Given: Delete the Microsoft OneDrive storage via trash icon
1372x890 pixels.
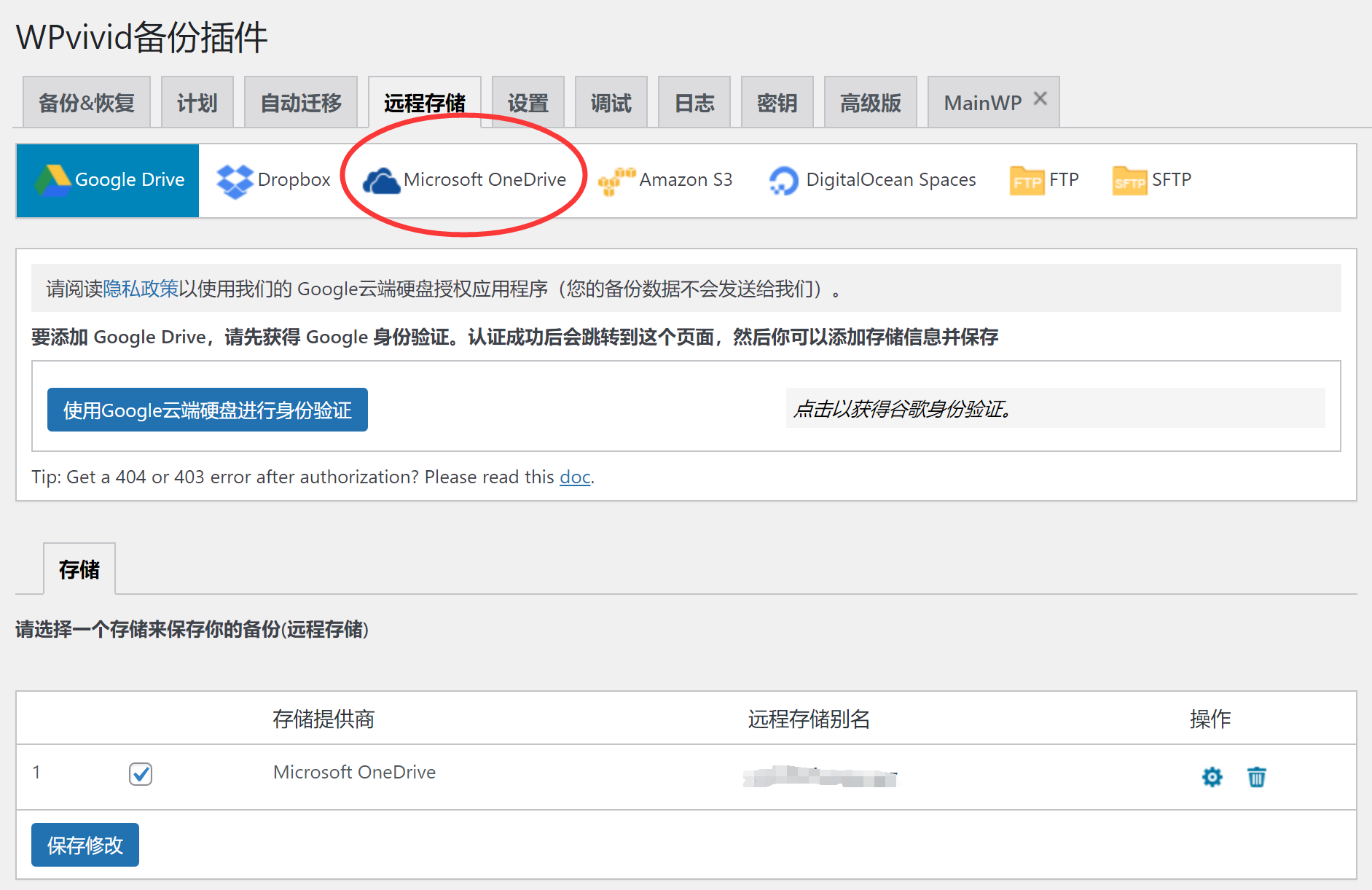Looking at the screenshot, I should tap(1256, 777).
